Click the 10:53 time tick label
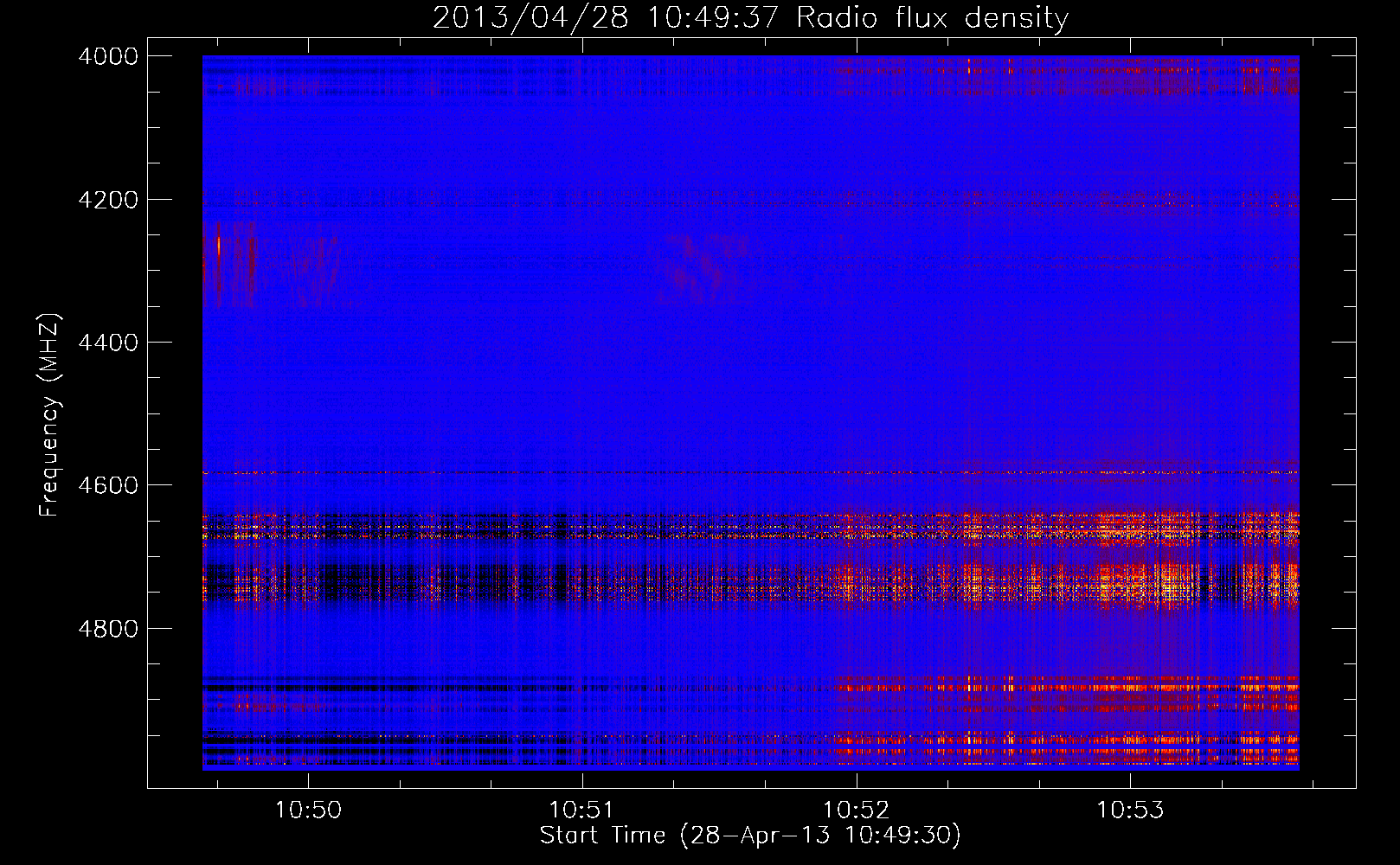 click(x=1131, y=810)
